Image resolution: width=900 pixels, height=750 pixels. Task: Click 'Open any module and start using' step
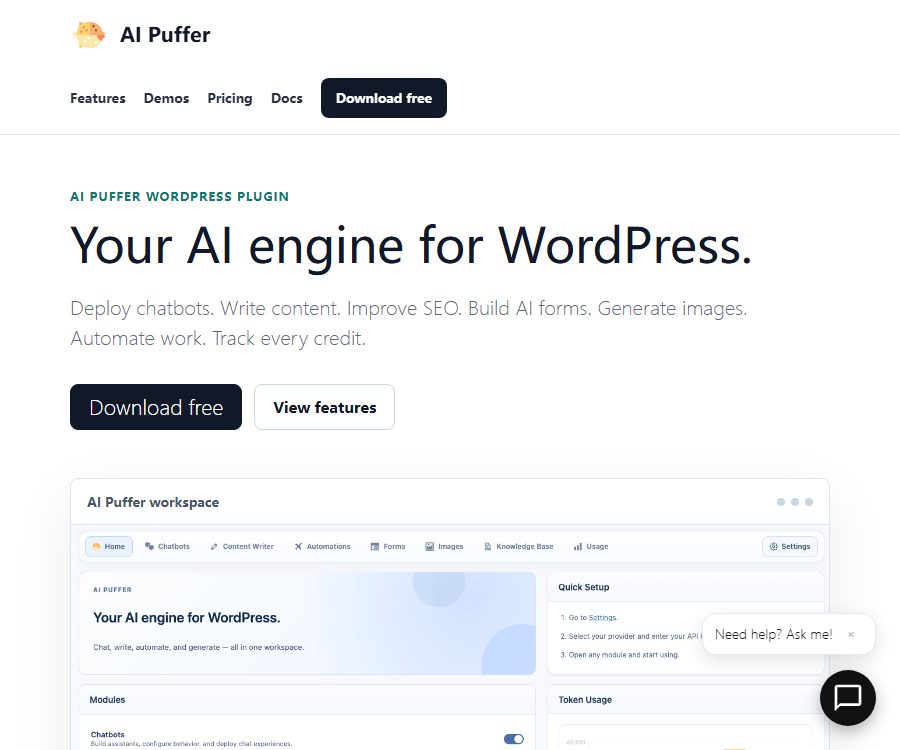point(620,655)
